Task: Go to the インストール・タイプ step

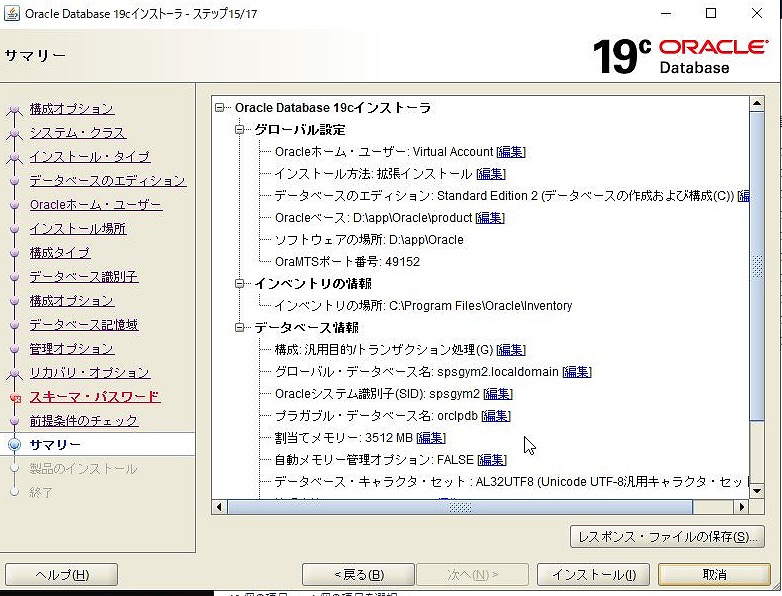Action: point(90,157)
